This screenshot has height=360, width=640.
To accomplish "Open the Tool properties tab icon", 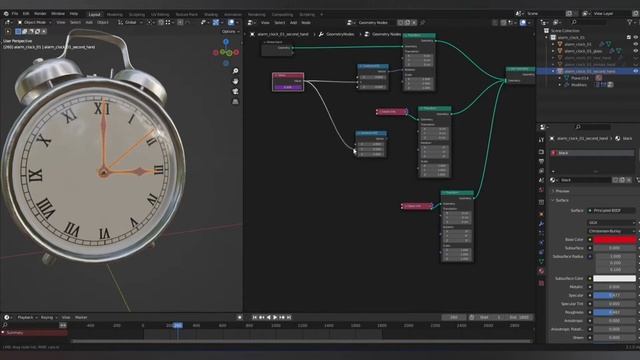I will (x=541, y=140).
